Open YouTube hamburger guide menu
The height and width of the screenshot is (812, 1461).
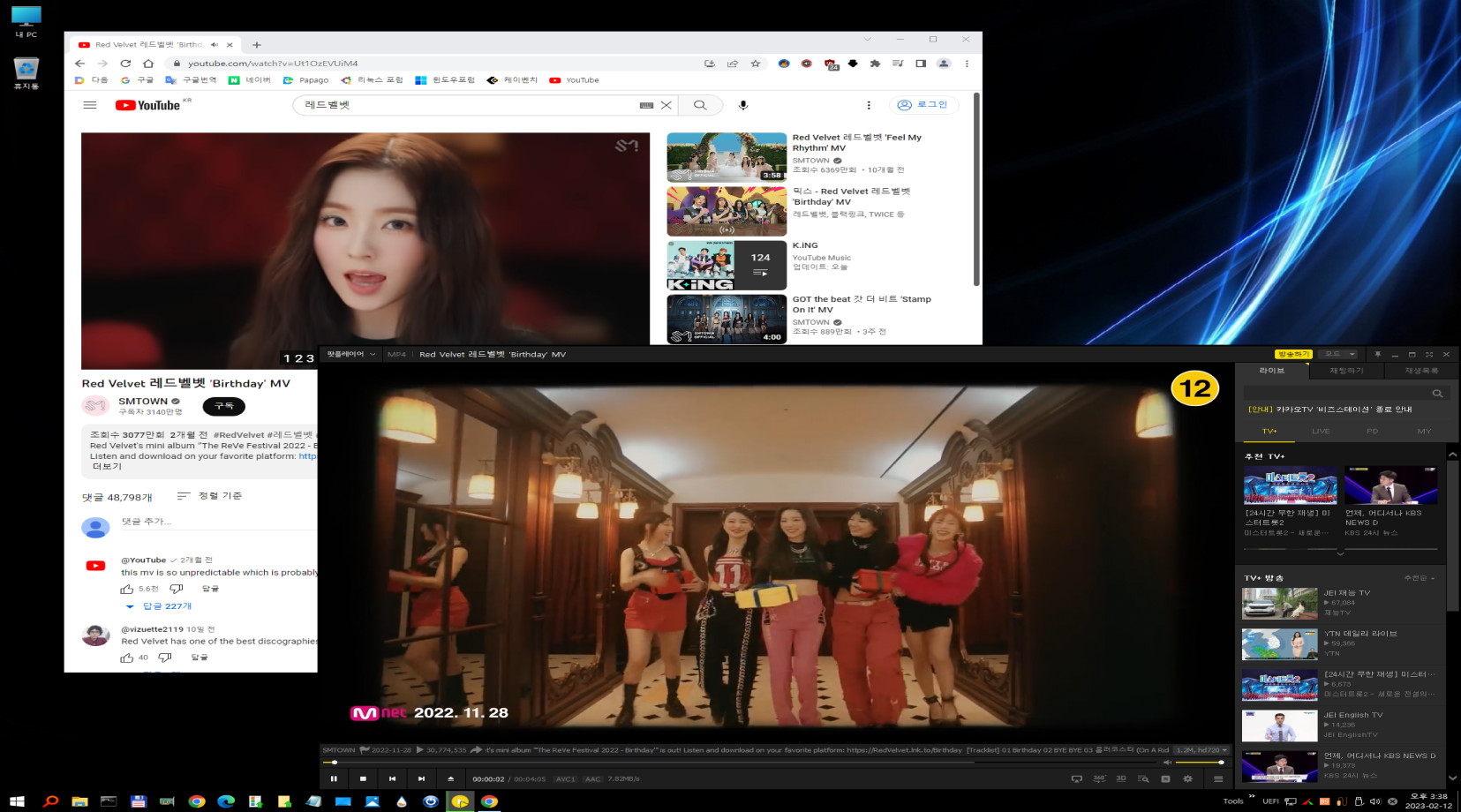click(x=90, y=105)
